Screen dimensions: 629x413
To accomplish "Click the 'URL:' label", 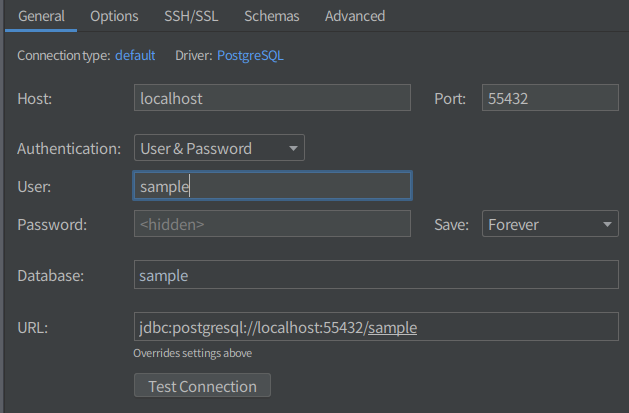I will tap(33, 327).
